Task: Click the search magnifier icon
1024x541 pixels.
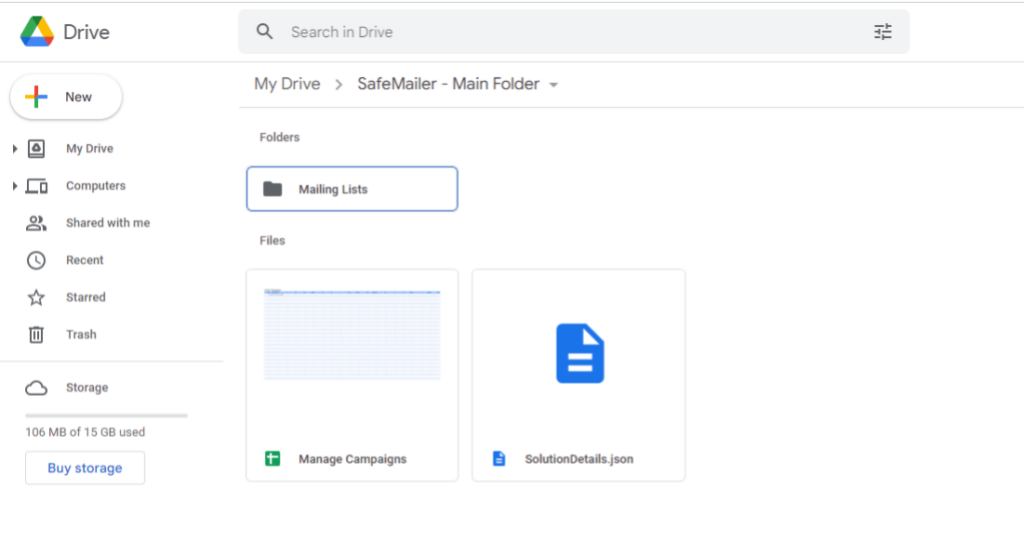Action: tap(265, 32)
